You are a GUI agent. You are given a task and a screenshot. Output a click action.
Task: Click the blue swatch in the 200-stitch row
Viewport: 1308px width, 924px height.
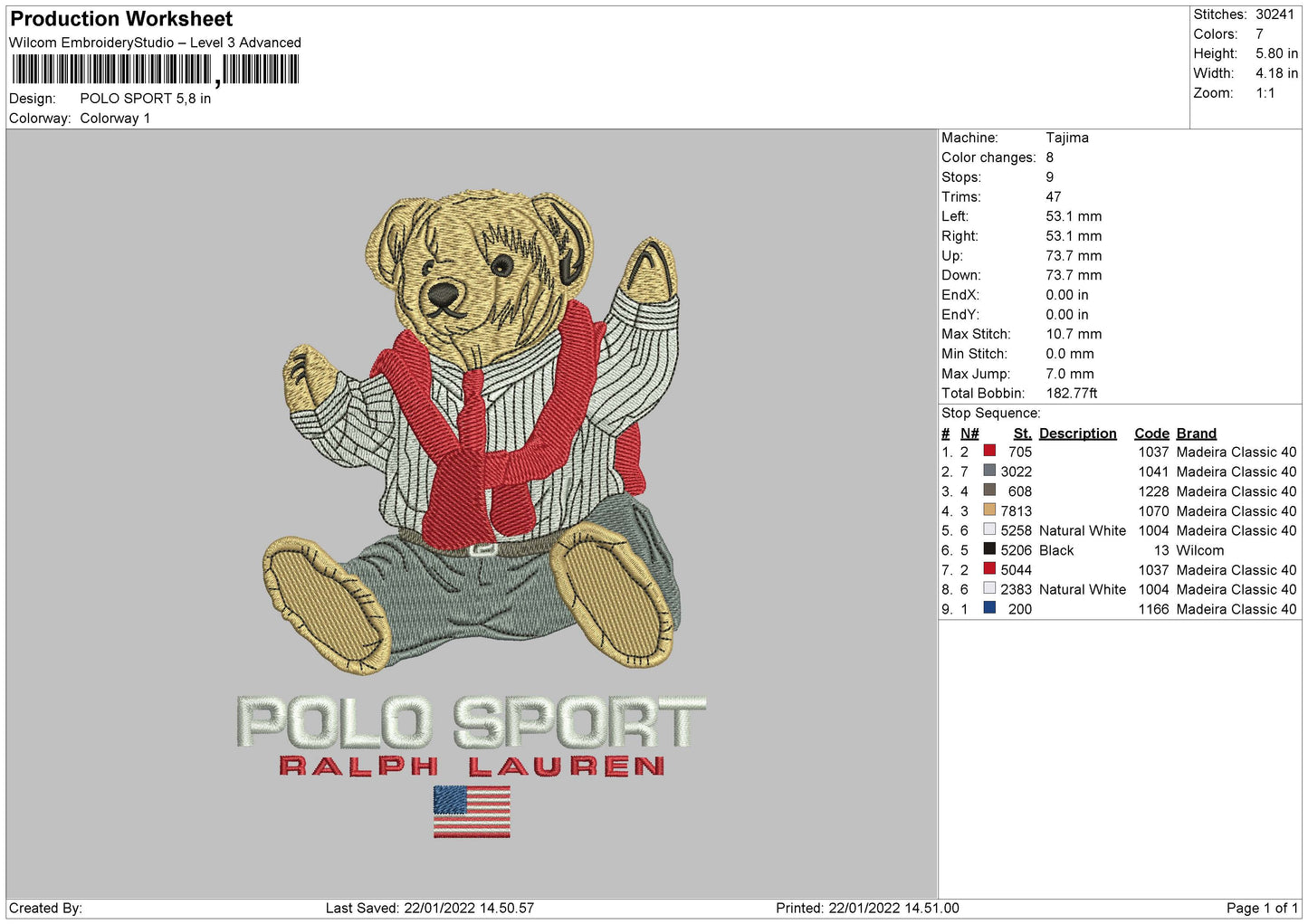pyautogui.click(x=989, y=608)
